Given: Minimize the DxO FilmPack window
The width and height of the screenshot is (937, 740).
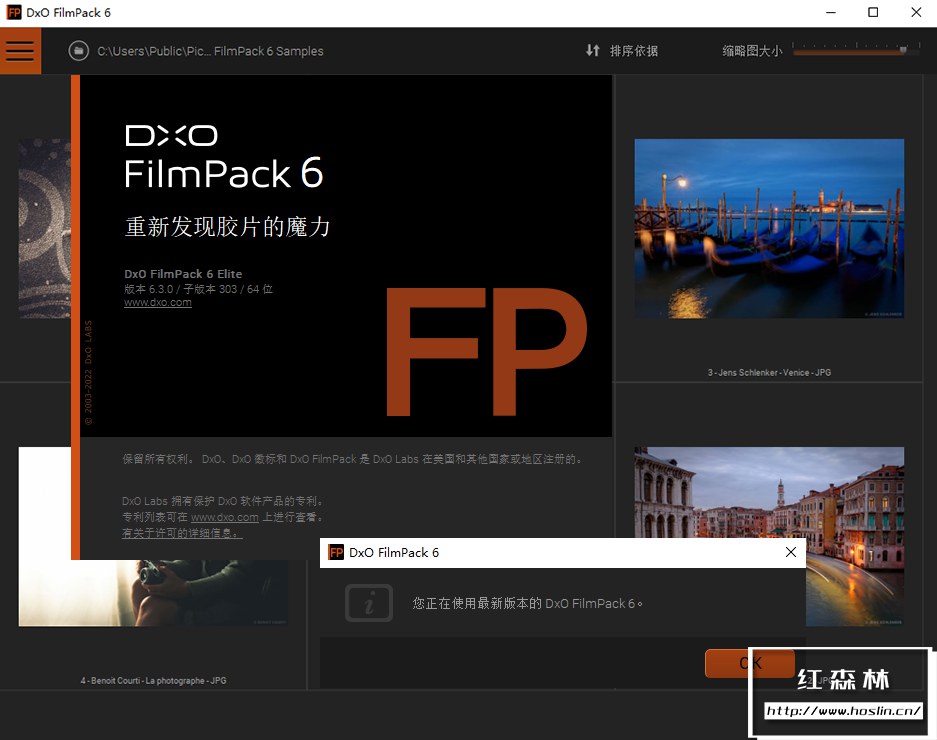Looking at the screenshot, I should [831, 13].
